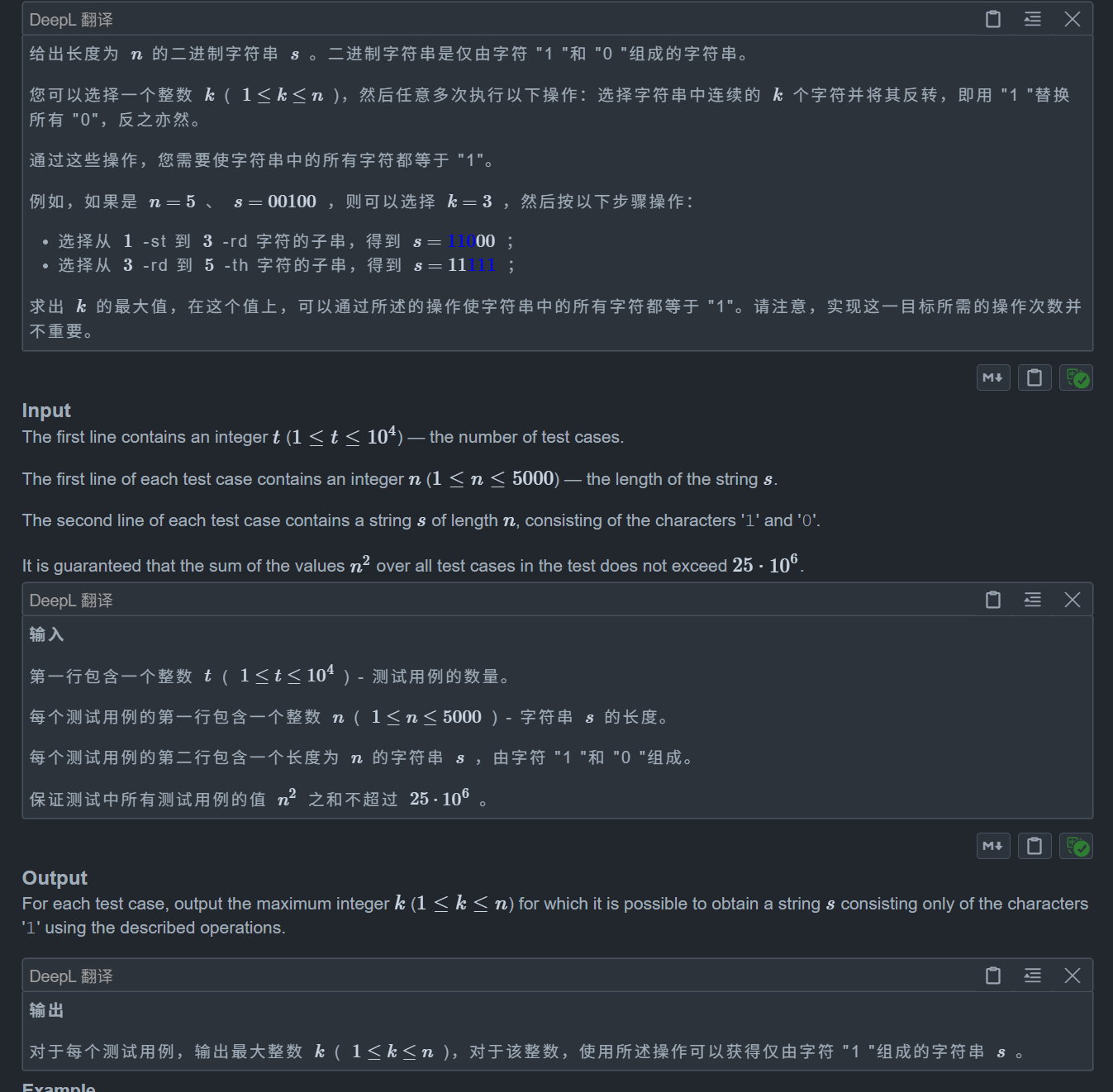Click the green check icon below the 输入 panel
The width and height of the screenshot is (1113, 1092).
pyautogui.click(x=1076, y=845)
